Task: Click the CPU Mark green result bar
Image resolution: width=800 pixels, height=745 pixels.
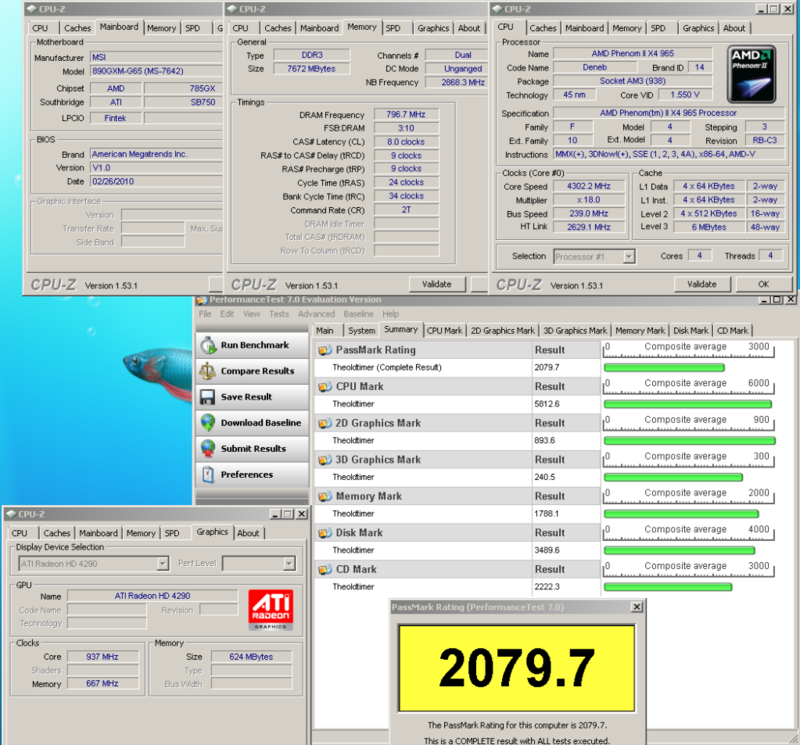Action: point(686,404)
